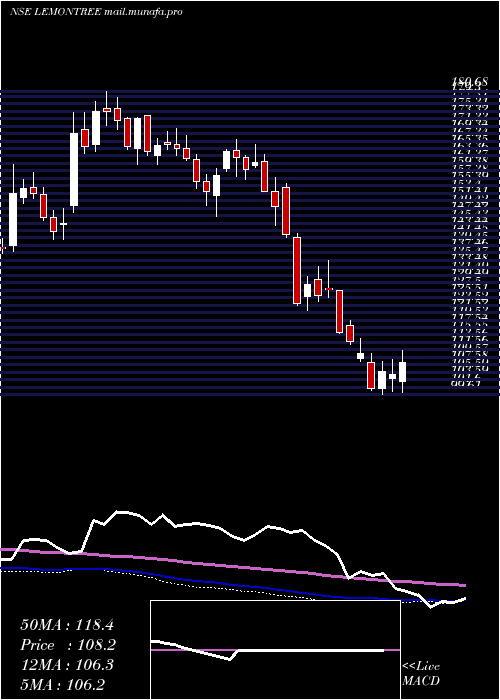The image size is (500, 700).
Task: Click the <<Live MACD label
Action: 421,674
